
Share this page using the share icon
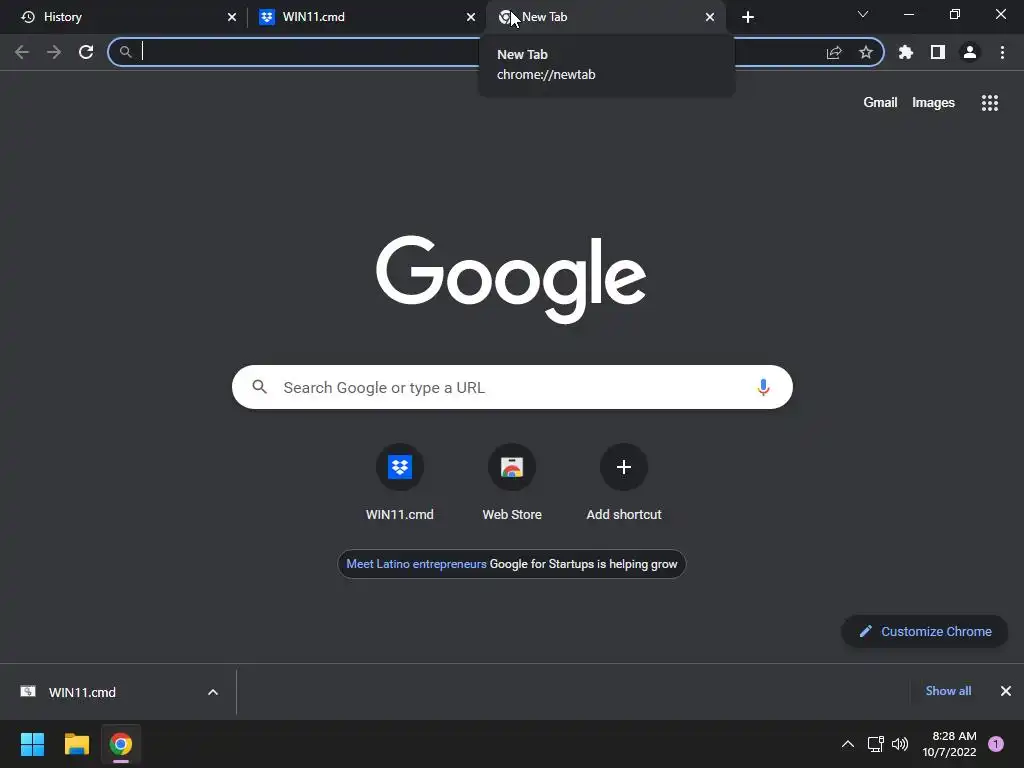click(x=834, y=52)
